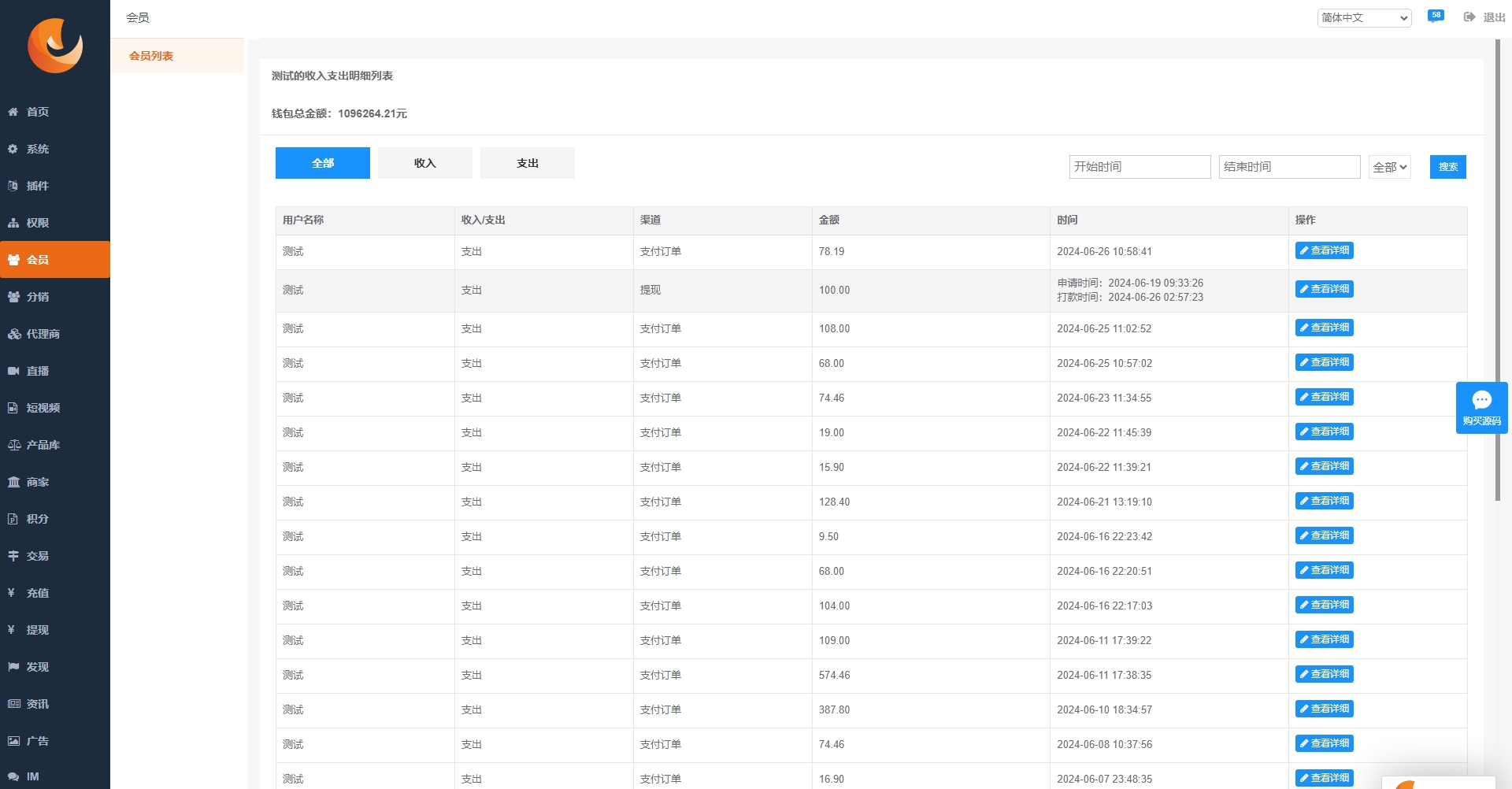Open the 充值 recharge yen icon
This screenshot has width=1512, height=789.
pyautogui.click(x=12, y=593)
